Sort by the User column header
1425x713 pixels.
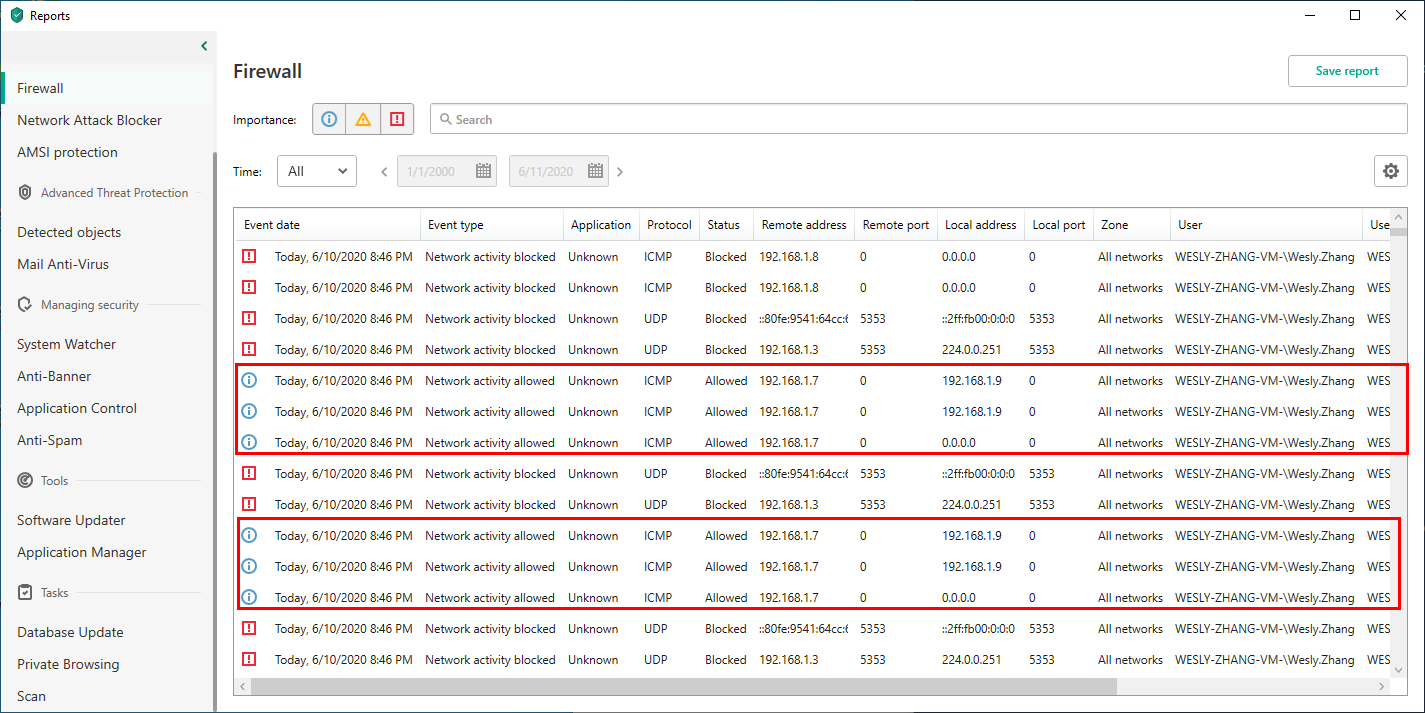point(1266,225)
